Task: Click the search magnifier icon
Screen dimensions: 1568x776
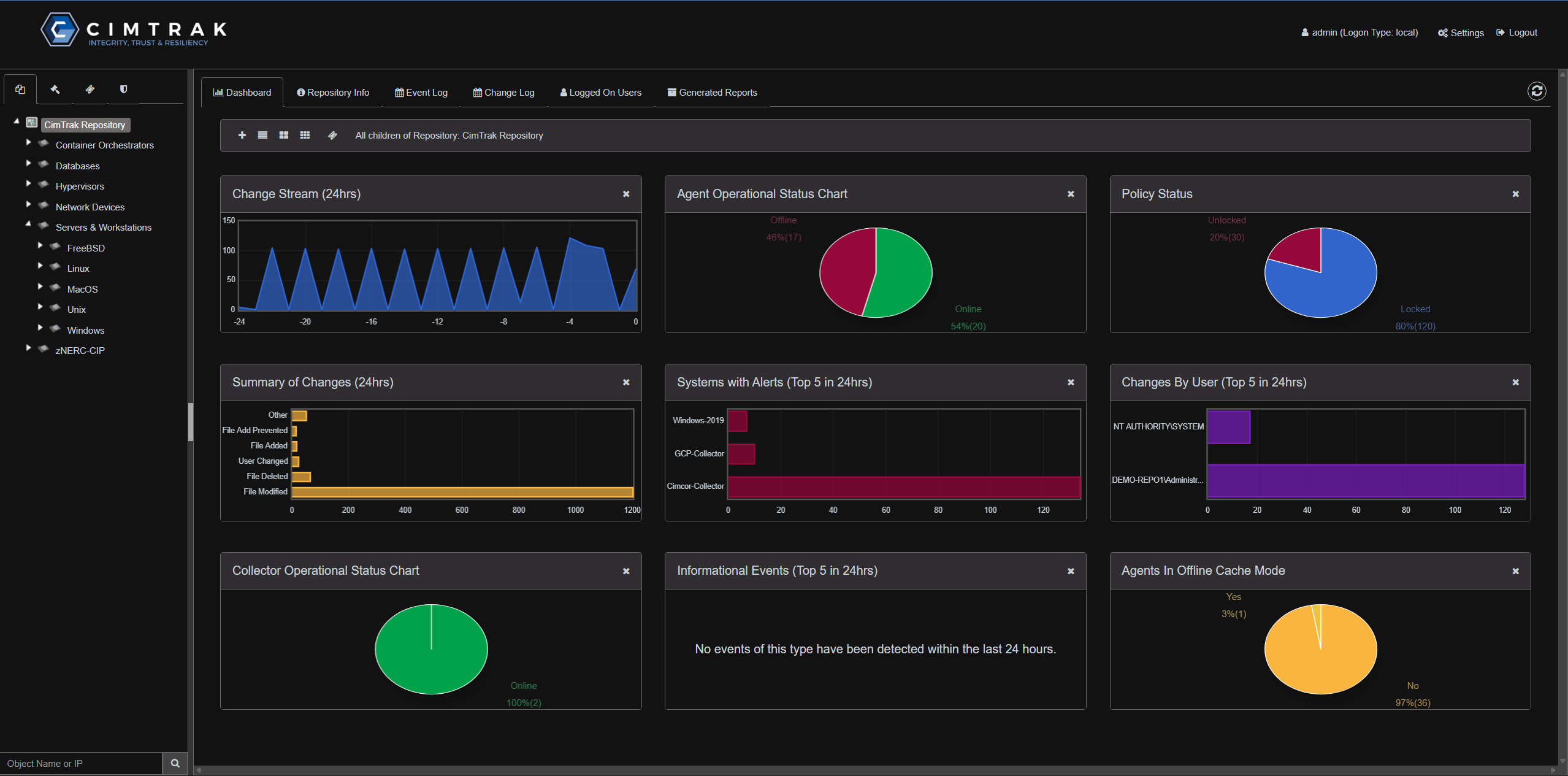Action: [175, 763]
